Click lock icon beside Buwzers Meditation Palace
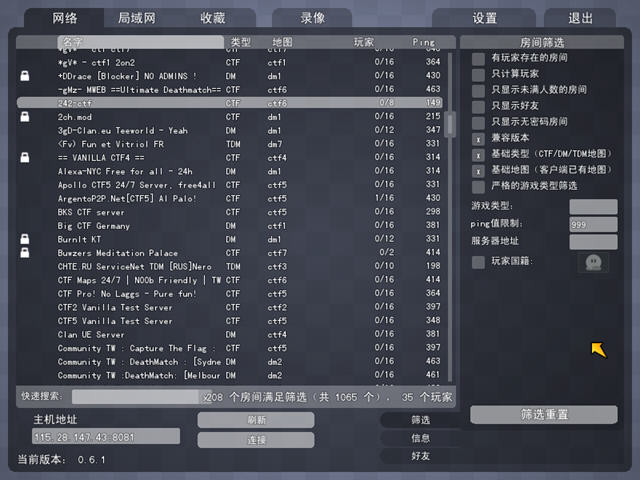This screenshot has width=640, height=480. click(x=25, y=253)
